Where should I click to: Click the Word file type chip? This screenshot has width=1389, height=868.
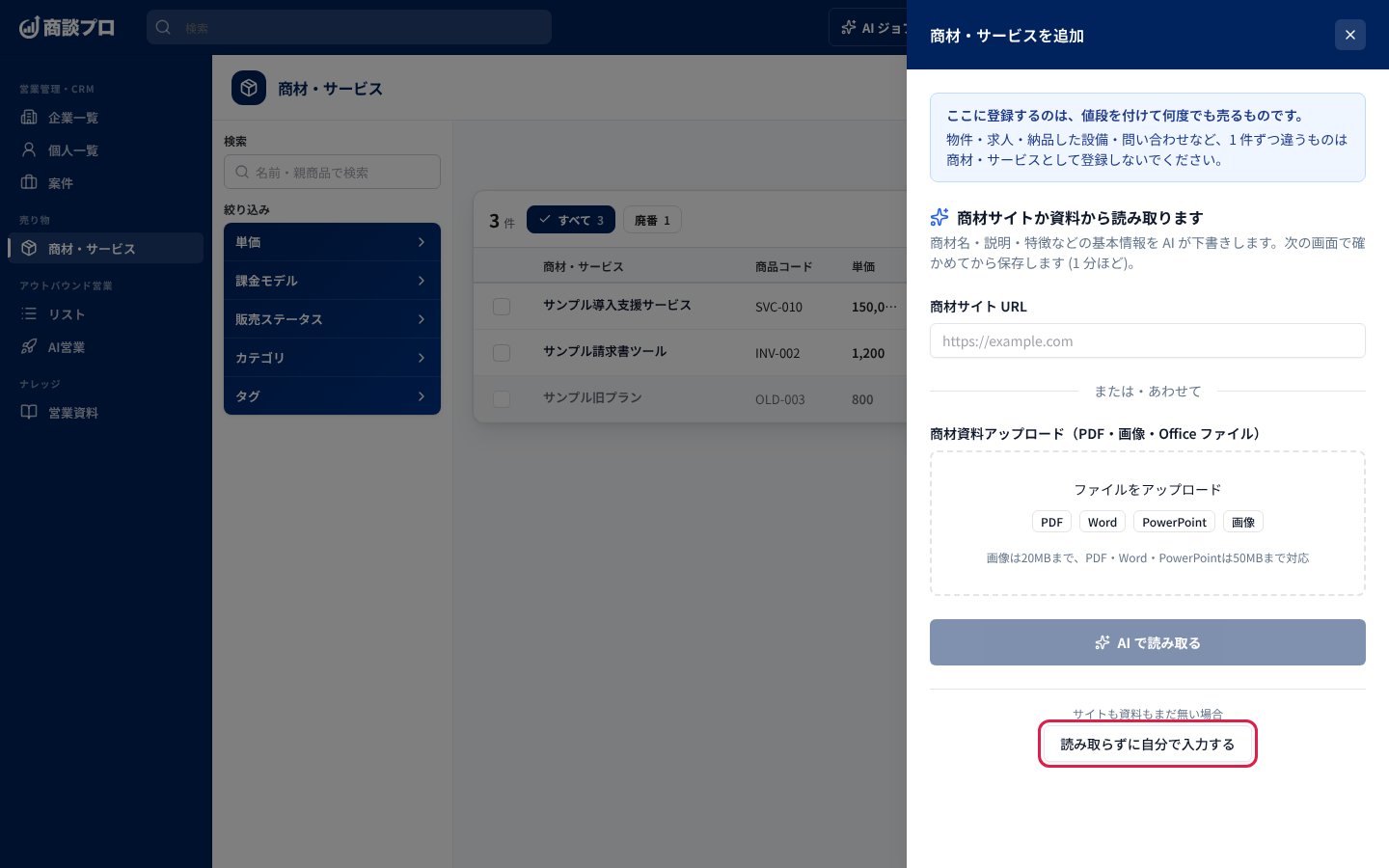[x=1103, y=522]
